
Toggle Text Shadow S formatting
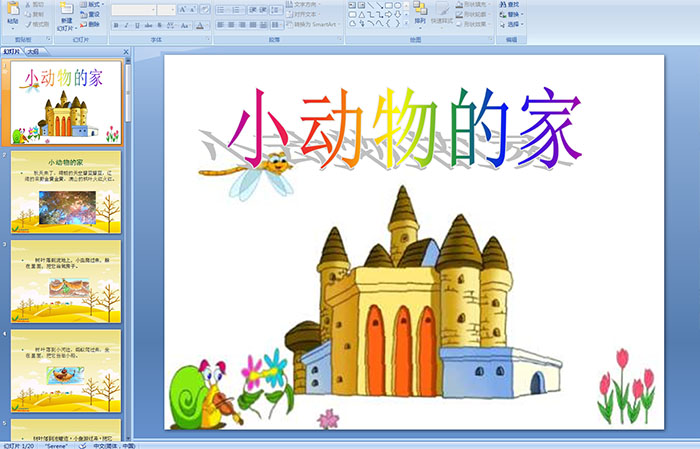coord(159,26)
